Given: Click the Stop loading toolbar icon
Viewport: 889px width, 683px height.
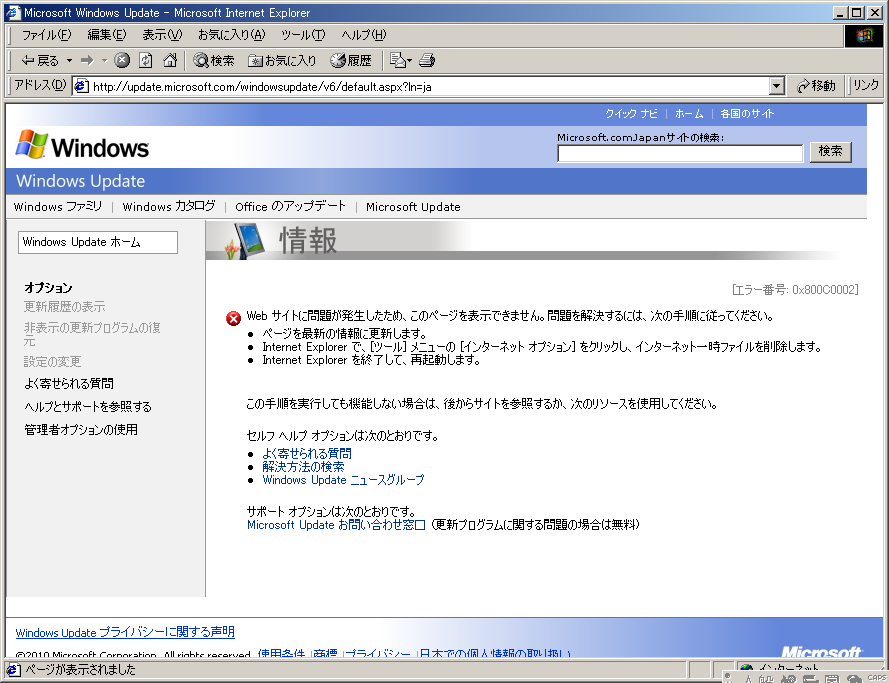Looking at the screenshot, I should coord(122,60).
